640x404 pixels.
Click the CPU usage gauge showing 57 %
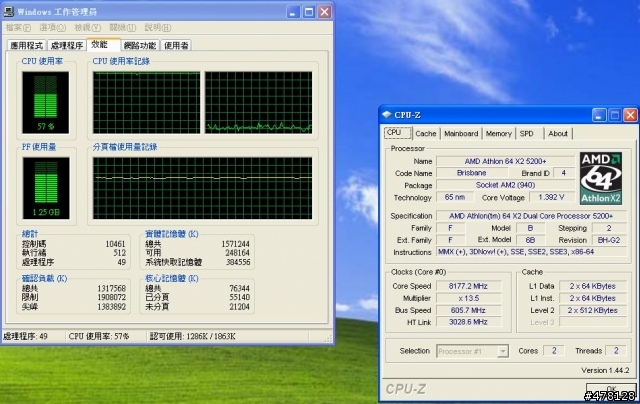pyautogui.click(x=45, y=102)
